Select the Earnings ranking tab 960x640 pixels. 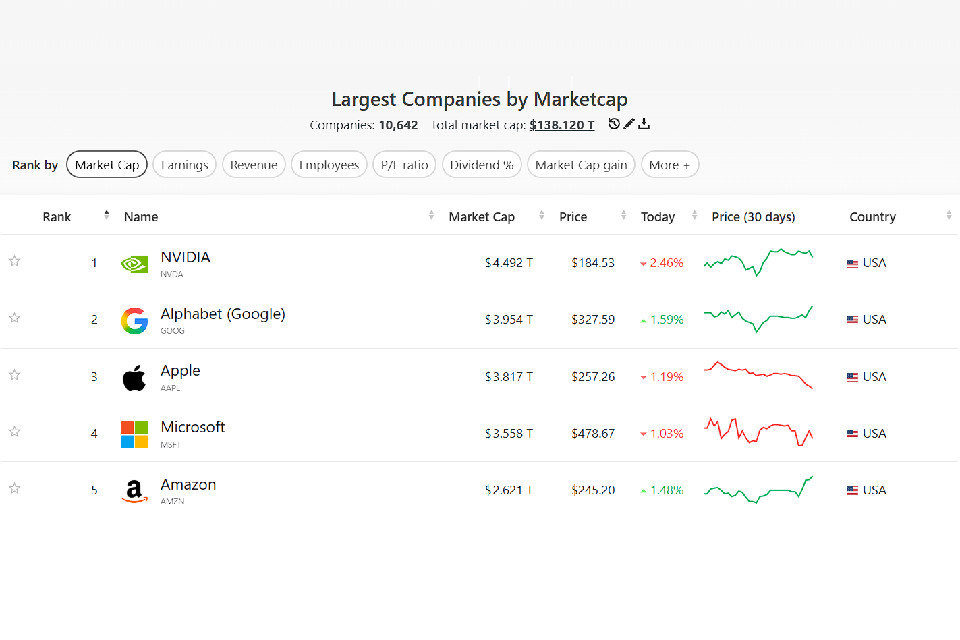click(x=184, y=165)
